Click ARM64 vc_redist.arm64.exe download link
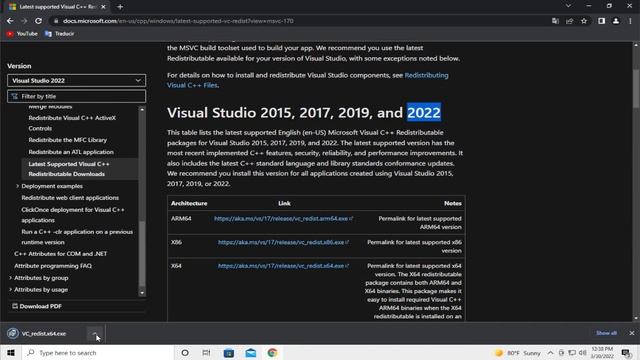Screen dimensions: 640x360 283,219
